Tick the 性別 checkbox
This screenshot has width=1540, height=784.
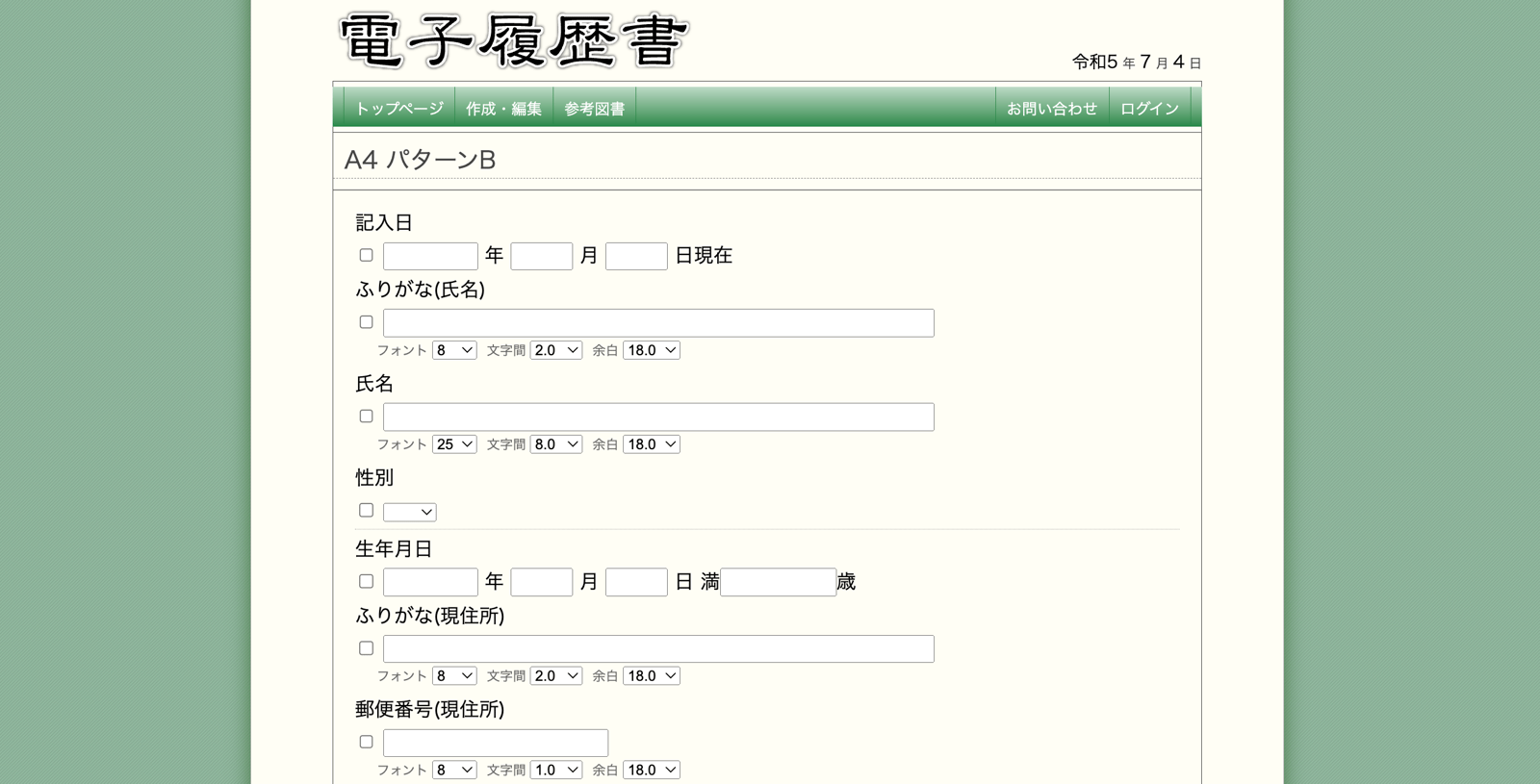[366, 511]
